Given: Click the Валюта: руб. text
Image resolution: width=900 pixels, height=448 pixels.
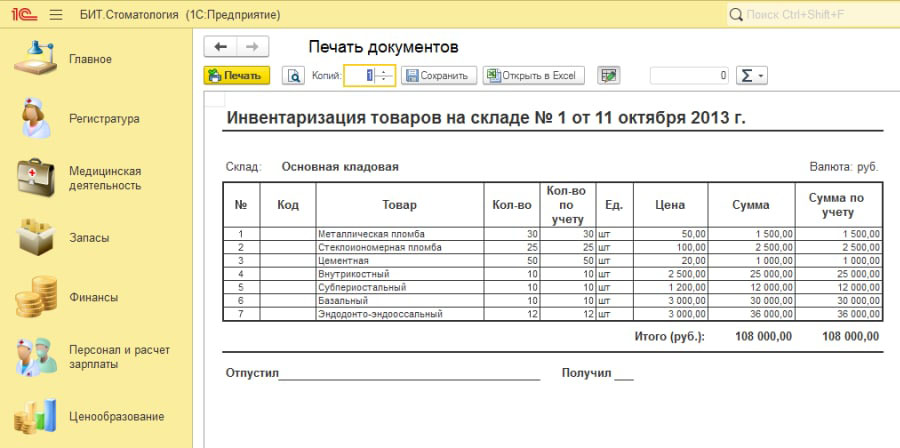Looking at the screenshot, I should (x=844, y=167).
